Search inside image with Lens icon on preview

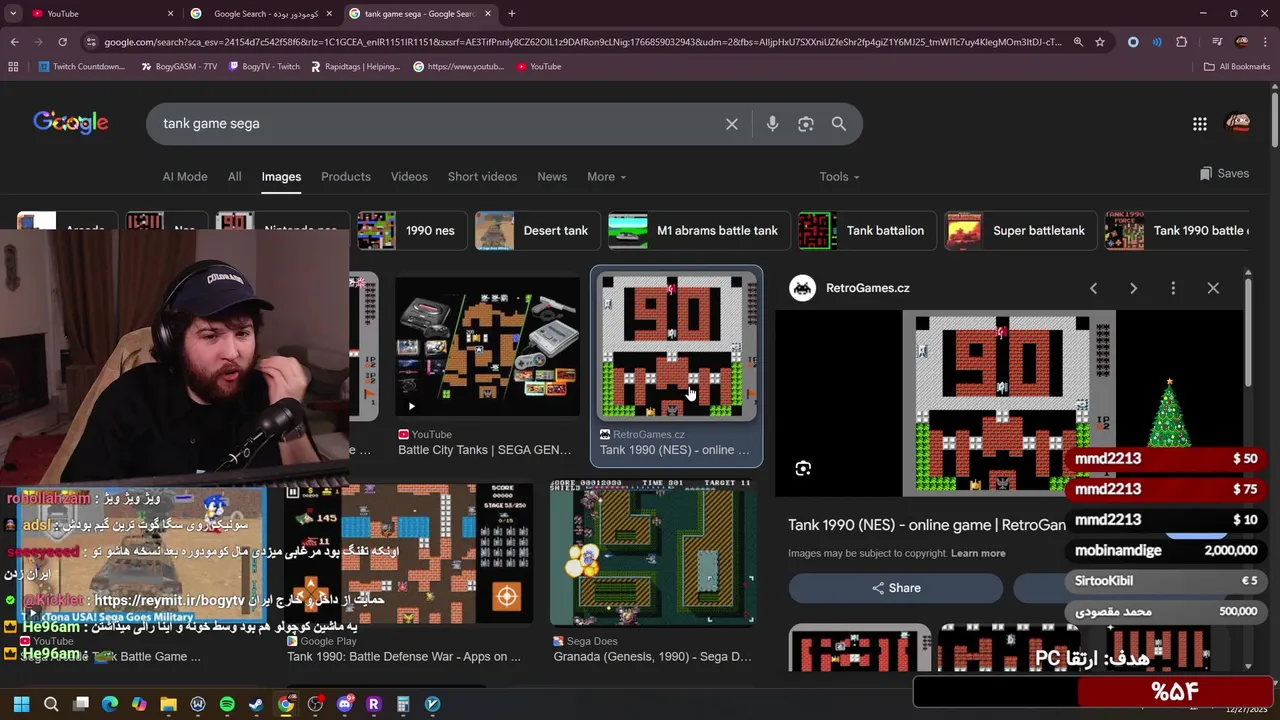(803, 469)
